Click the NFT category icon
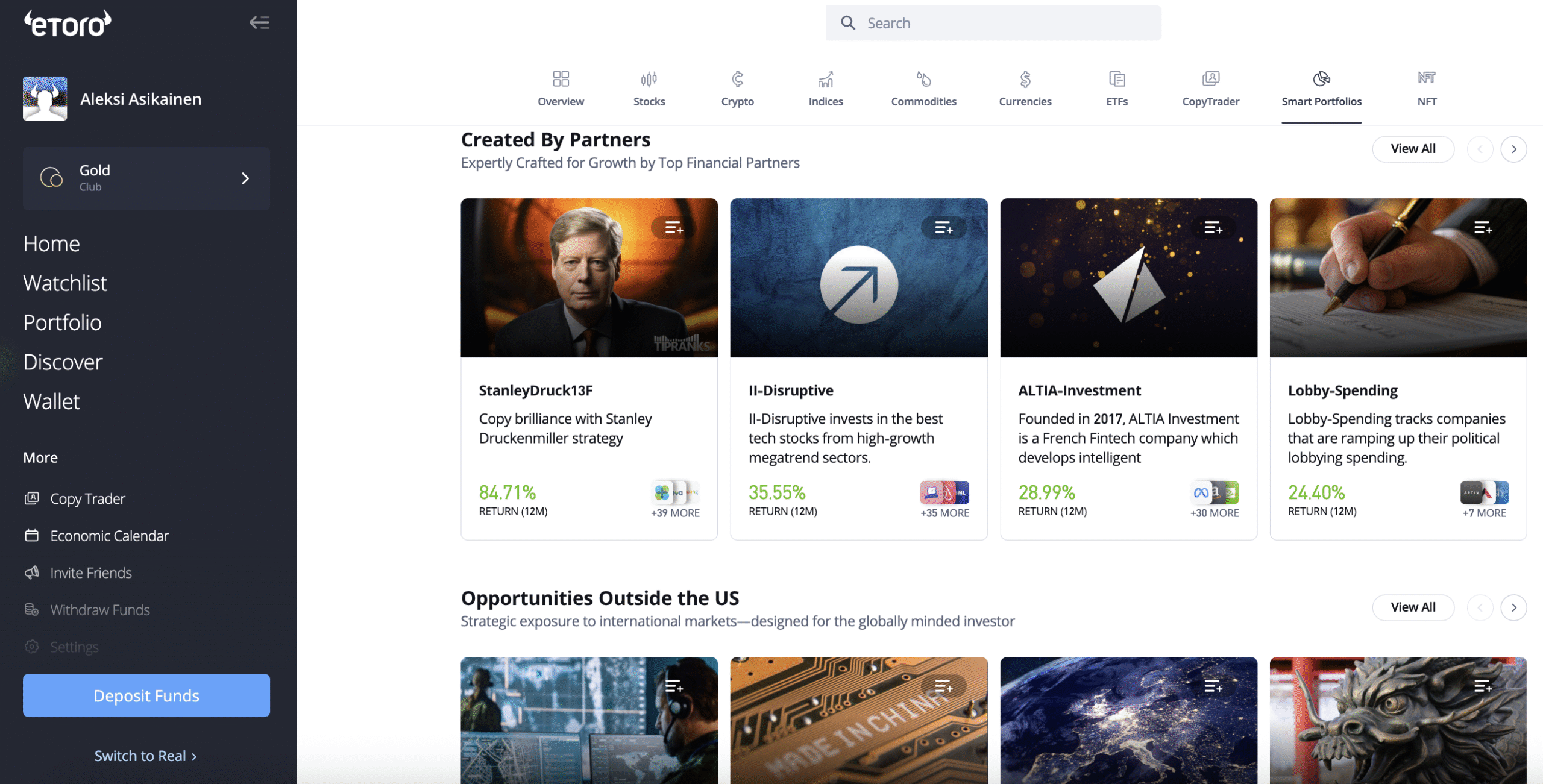This screenshot has height=784, width=1543. (1426, 78)
